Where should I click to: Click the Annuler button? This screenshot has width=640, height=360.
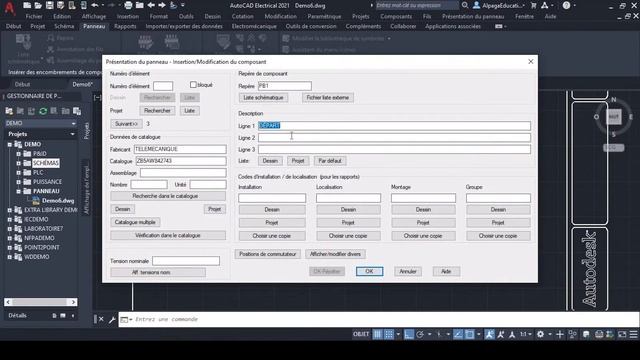pos(408,271)
